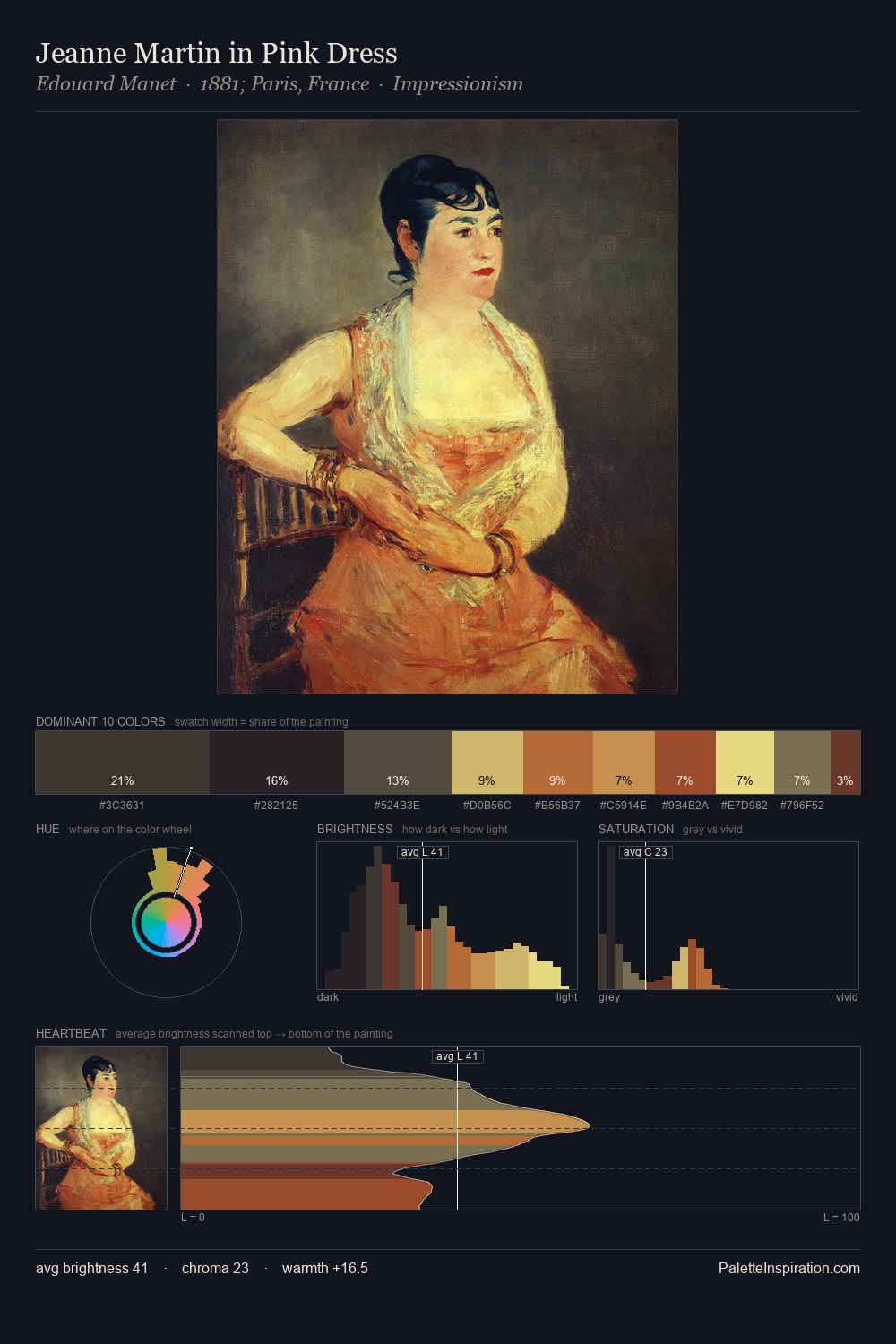
Task: Open the PaletteInspiration.com link
Action: coord(789,1268)
